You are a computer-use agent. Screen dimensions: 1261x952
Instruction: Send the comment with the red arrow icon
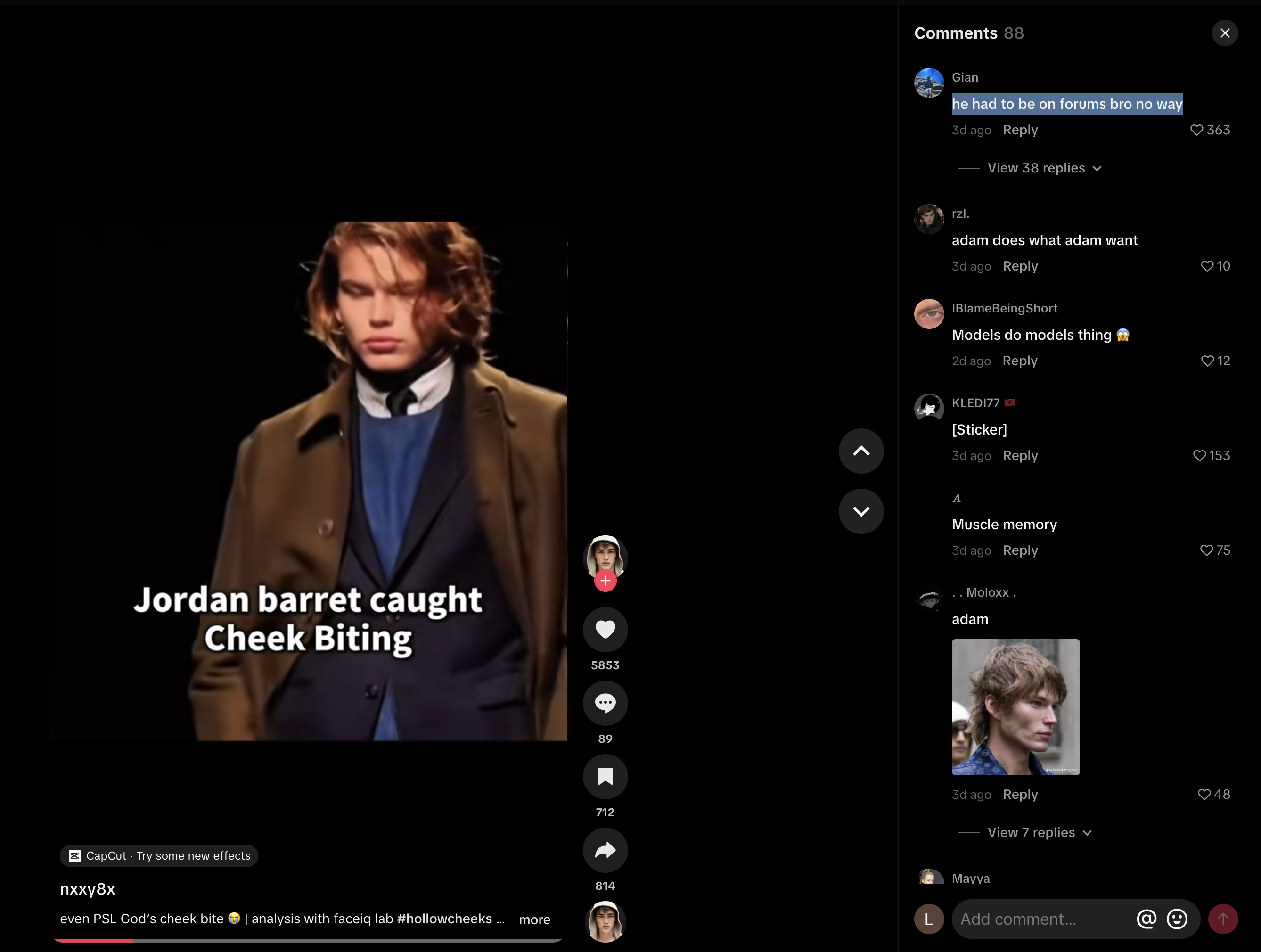click(x=1223, y=919)
